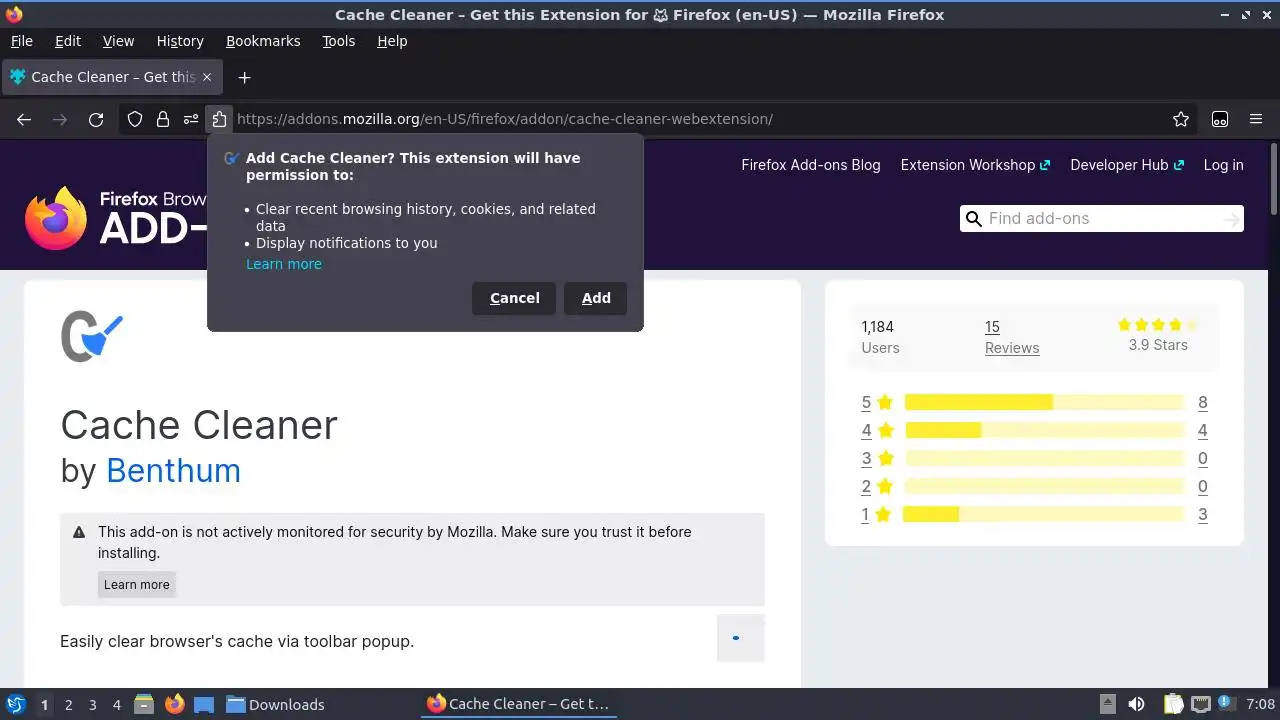1280x720 pixels.
Task: Click the extension puzzle icon in address bar
Action: (x=219, y=119)
